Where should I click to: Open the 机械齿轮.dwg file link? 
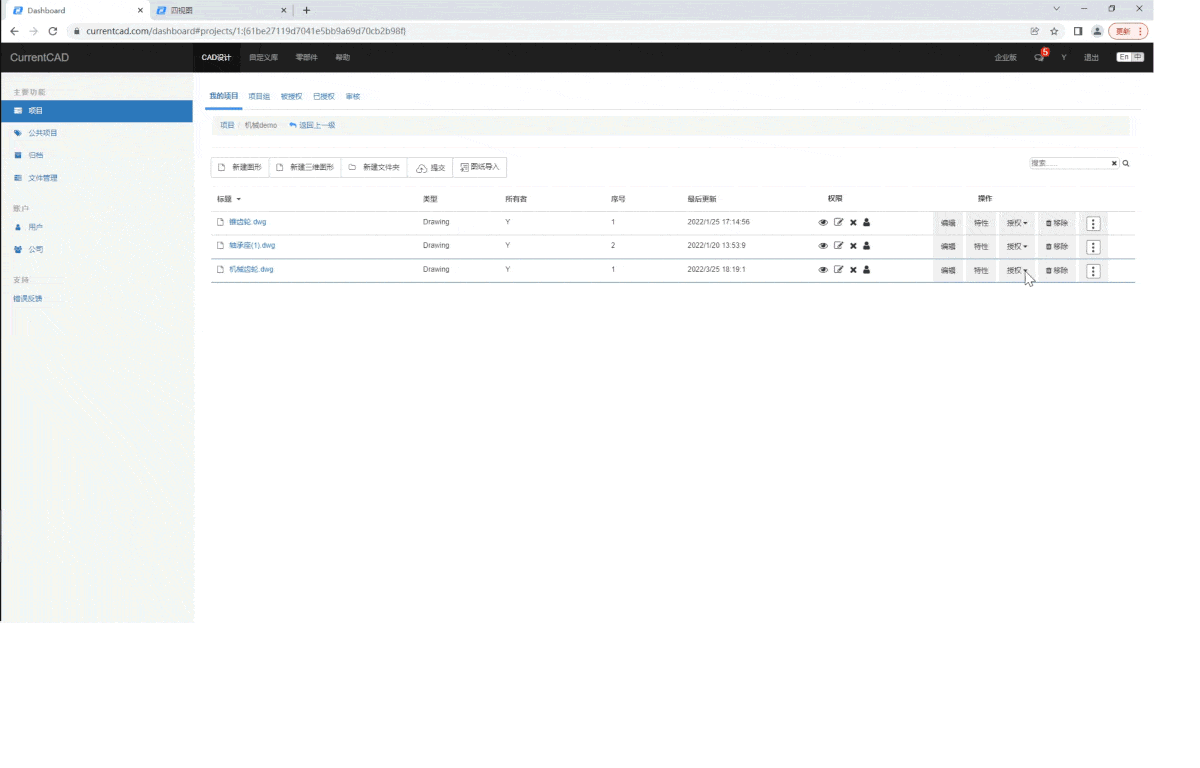point(251,270)
